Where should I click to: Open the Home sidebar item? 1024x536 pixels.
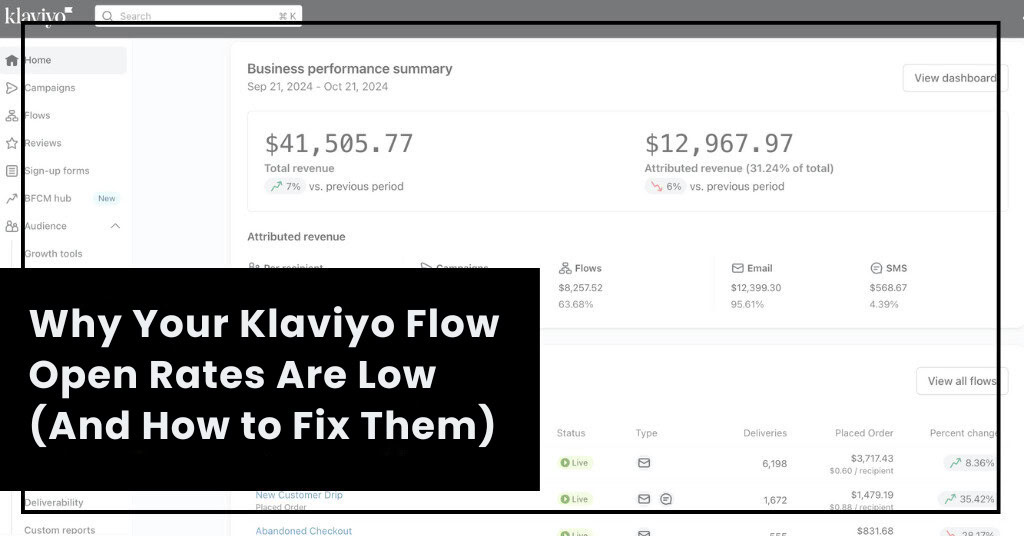[63, 60]
